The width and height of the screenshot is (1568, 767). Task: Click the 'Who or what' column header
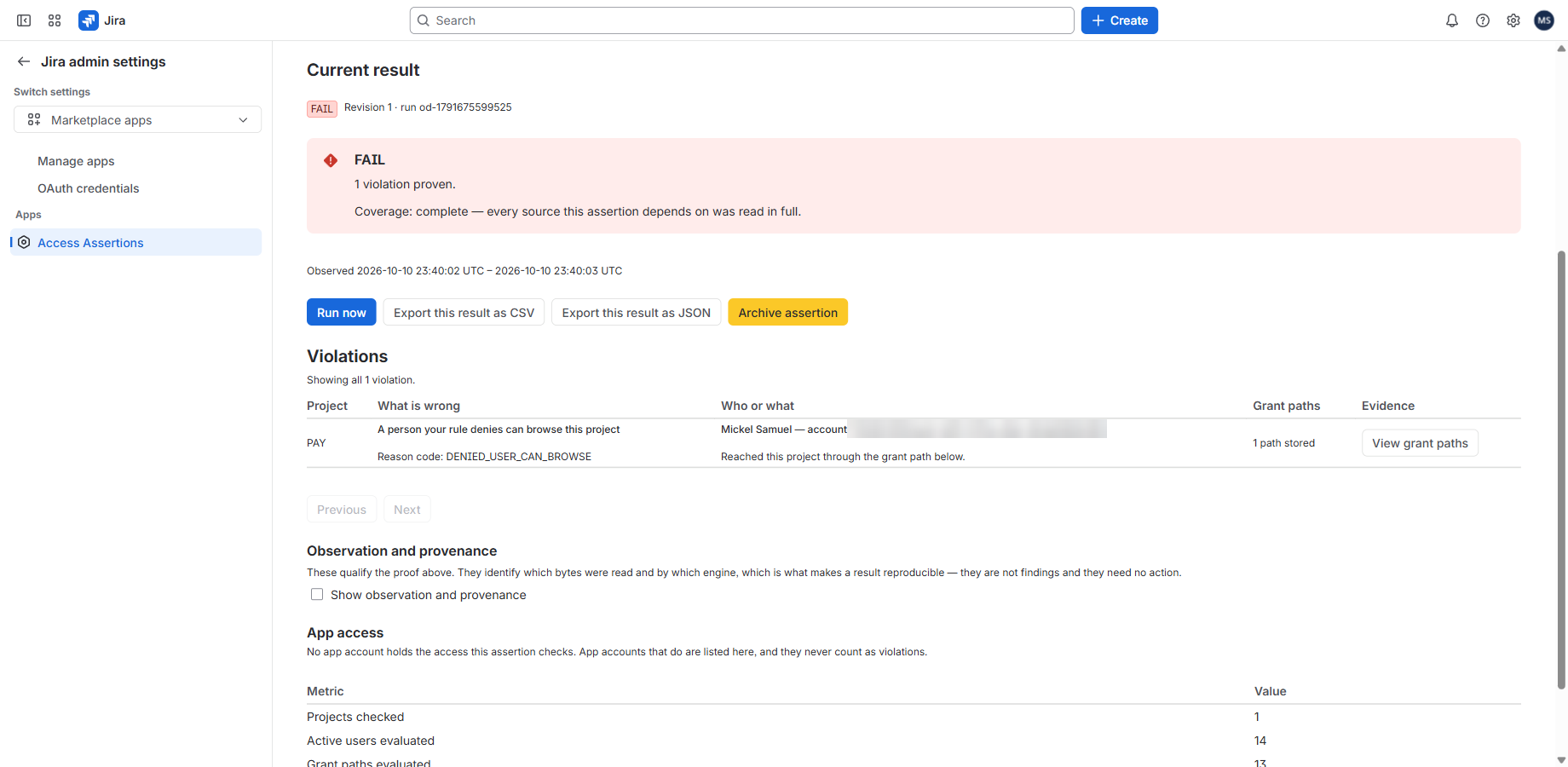click(757, 406)
